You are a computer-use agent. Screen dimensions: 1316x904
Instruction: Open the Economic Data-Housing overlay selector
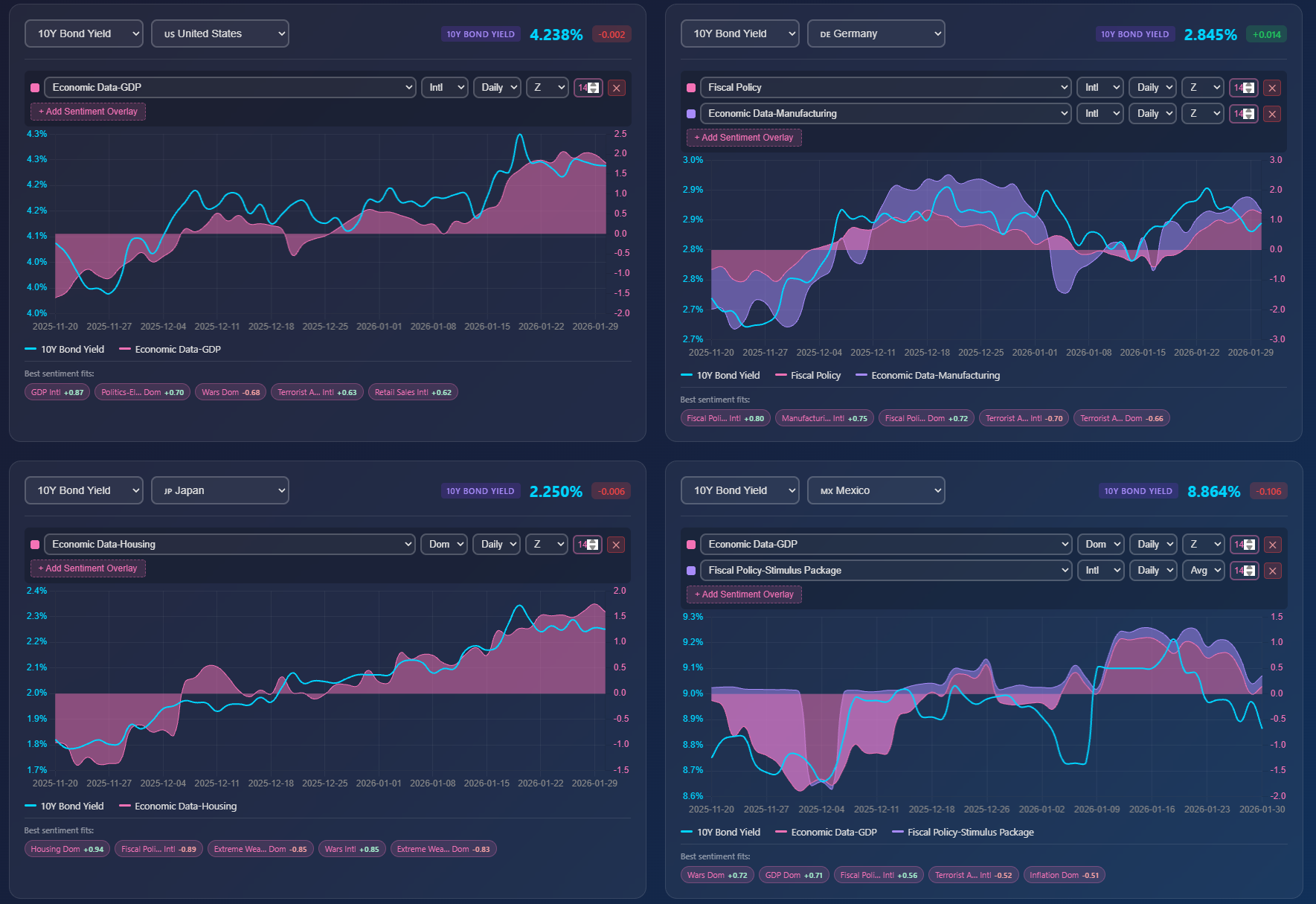pos(229,544)
